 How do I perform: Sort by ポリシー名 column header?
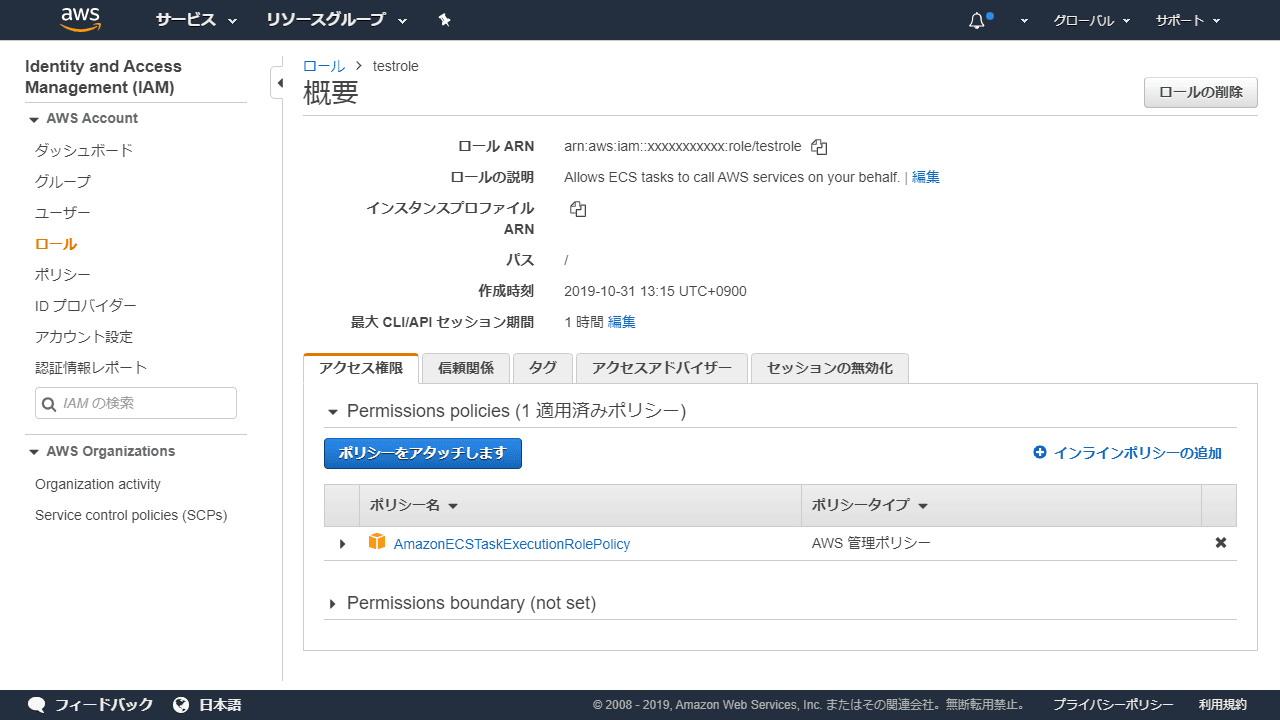(x=414, y=506)
